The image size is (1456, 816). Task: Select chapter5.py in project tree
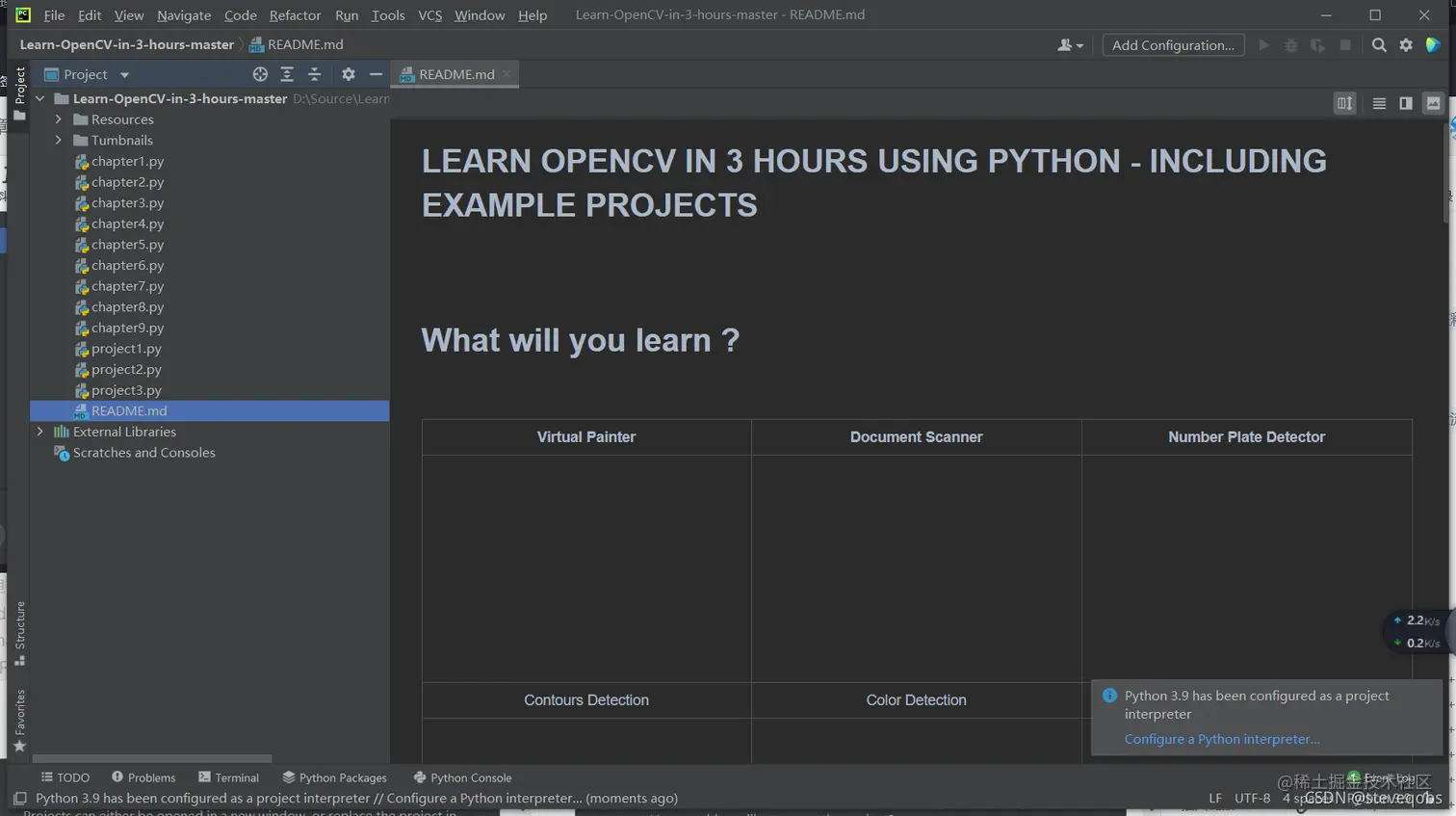(x=127, y=245)
